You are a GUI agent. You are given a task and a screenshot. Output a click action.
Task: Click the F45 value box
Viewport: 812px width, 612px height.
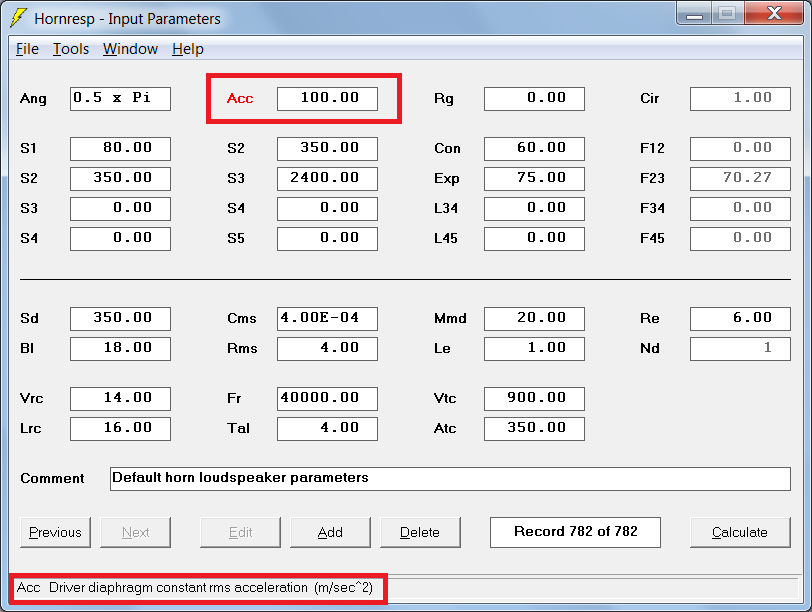tap(741, 239)
